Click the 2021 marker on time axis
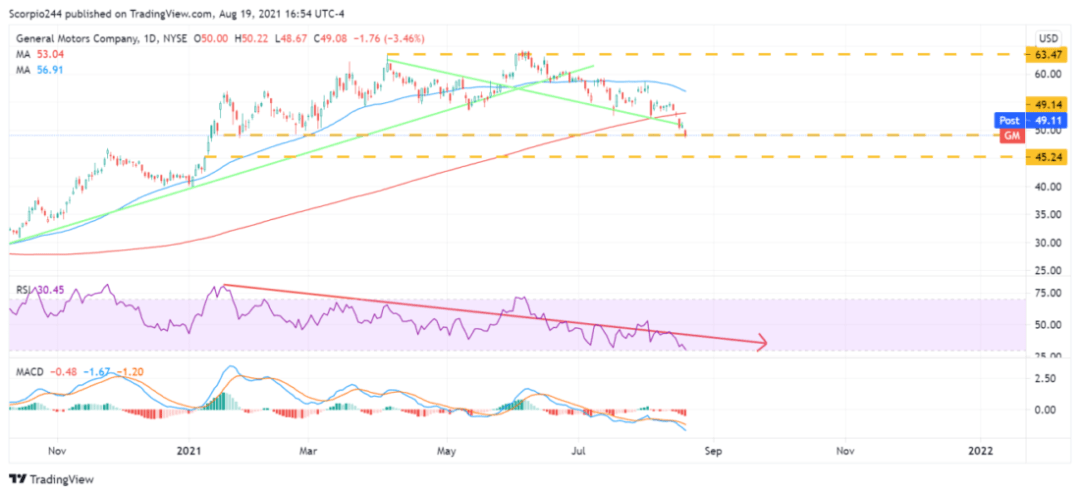 click(x=188, y=451)
